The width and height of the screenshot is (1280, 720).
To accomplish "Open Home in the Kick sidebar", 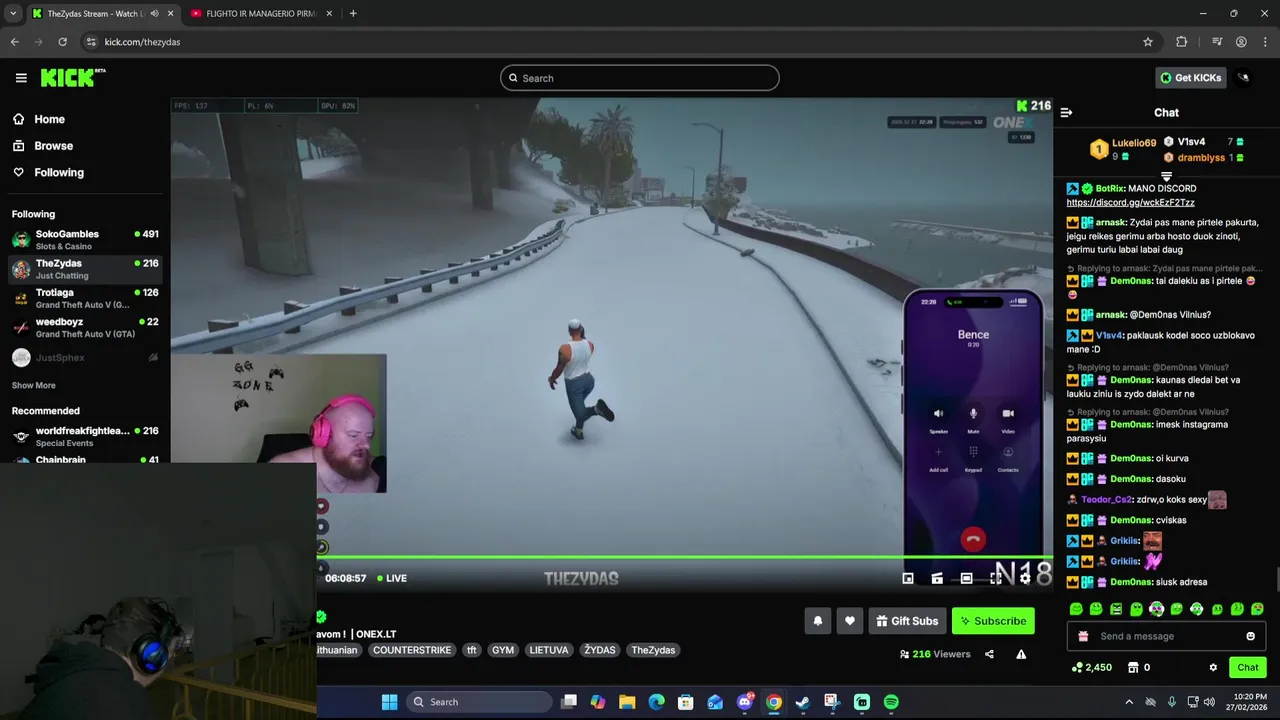I will [49, 119].
